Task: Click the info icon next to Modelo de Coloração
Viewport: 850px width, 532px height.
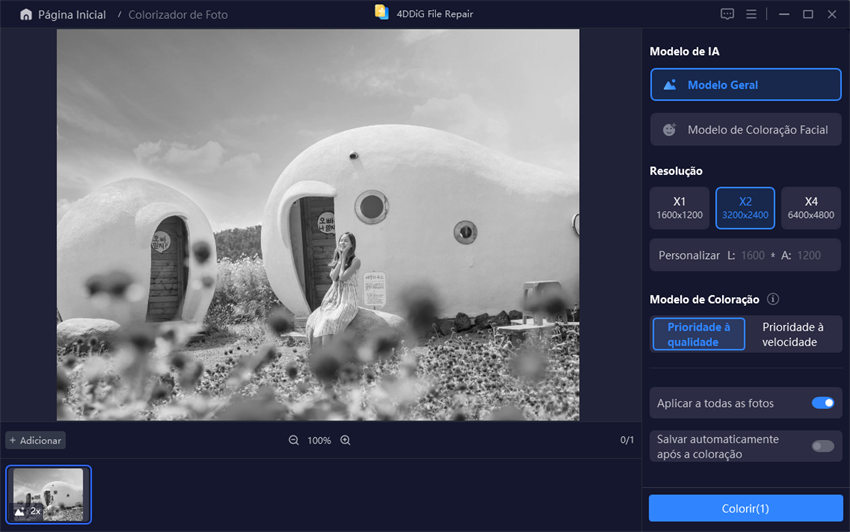Action: [x=774, y=299]
